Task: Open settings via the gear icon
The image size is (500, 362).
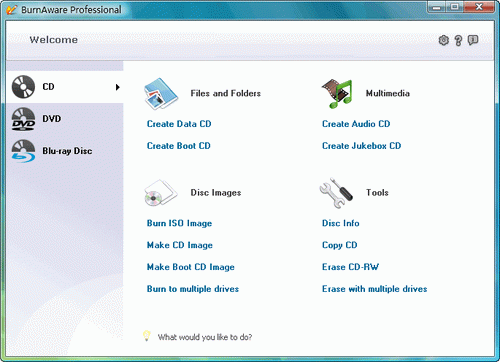Action: click(444, 40)
